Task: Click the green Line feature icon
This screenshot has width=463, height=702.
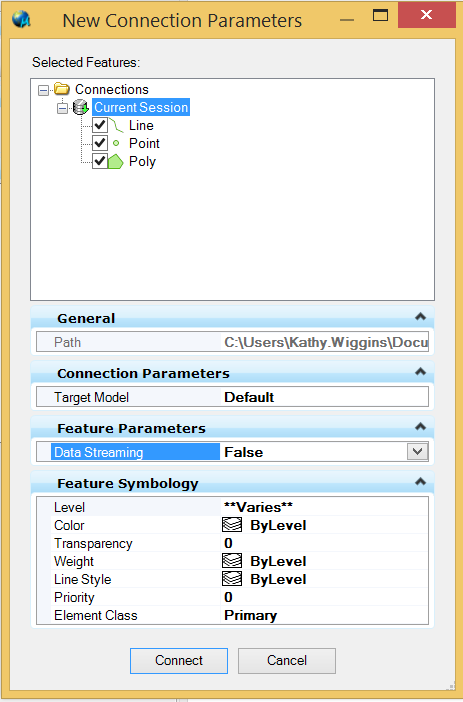Action: click(116, 125)
